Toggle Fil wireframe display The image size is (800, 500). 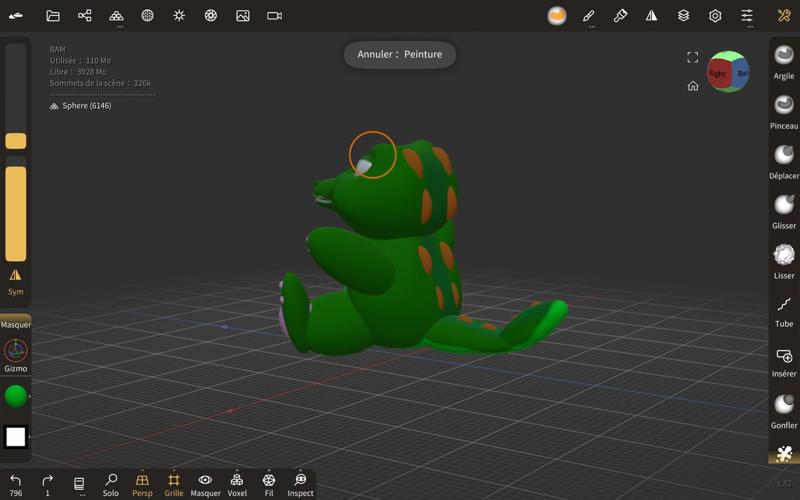[x=269, y=485]
